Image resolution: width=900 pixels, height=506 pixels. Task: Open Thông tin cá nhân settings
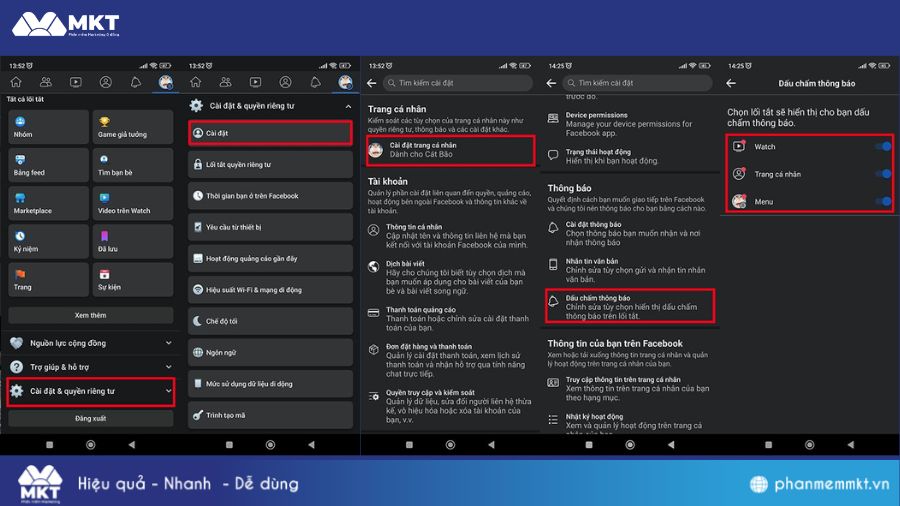(450, 236)
